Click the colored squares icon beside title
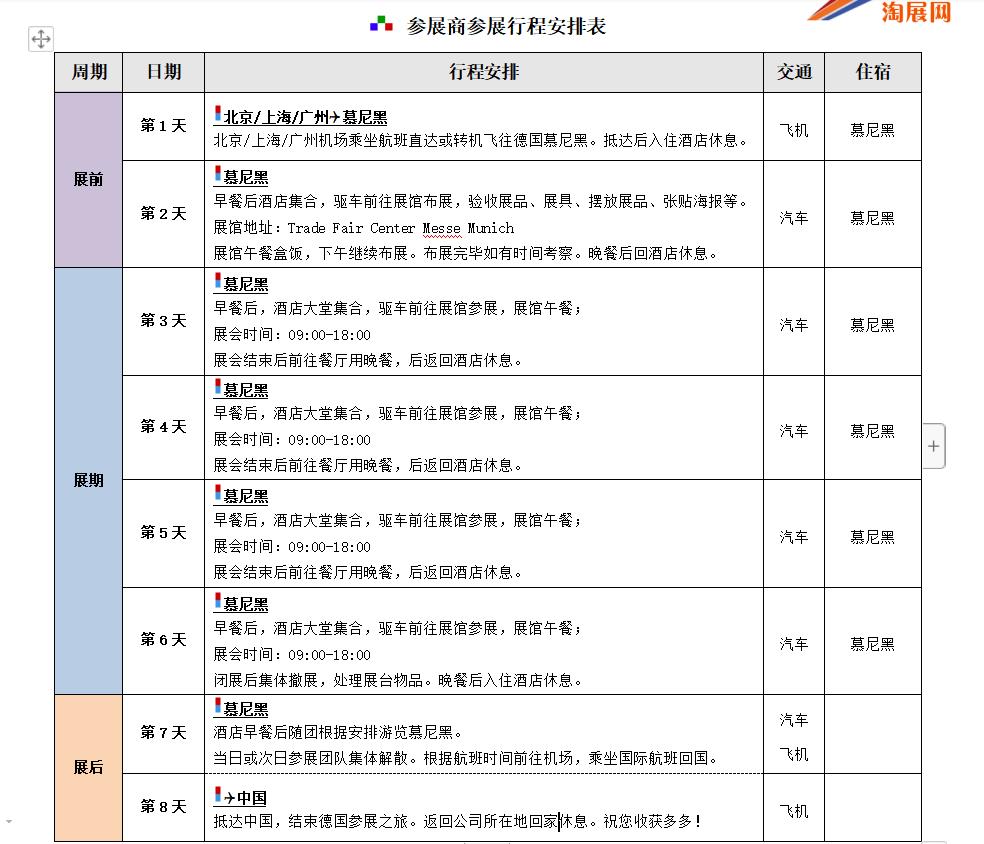Image resolution: width=984 pixels, height=844 pixels. point(381,25)
